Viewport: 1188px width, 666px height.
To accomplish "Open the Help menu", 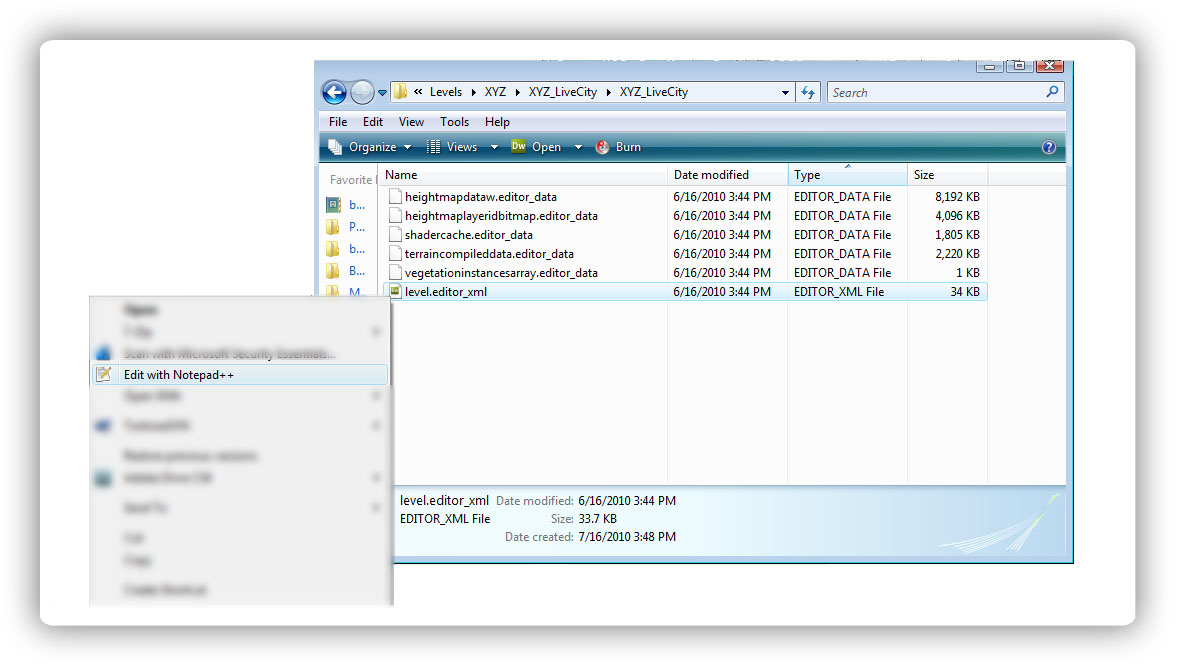I will point(497,122).
